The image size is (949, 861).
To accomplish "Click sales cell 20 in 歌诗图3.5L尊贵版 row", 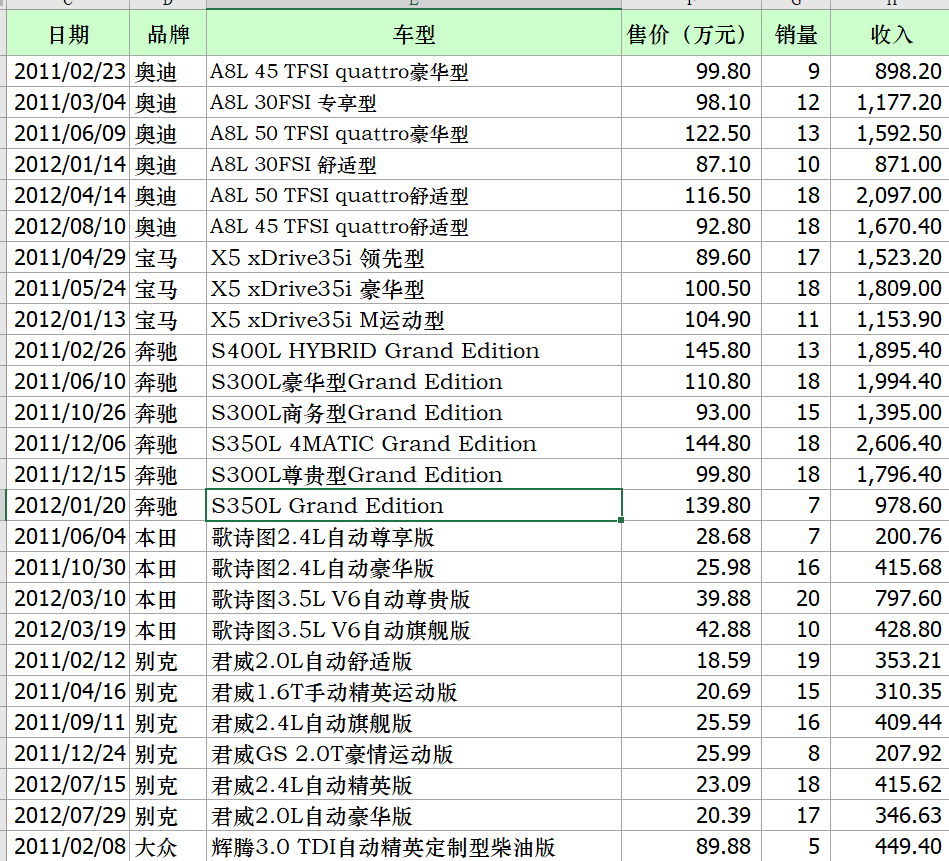I will tap(795, 598).
